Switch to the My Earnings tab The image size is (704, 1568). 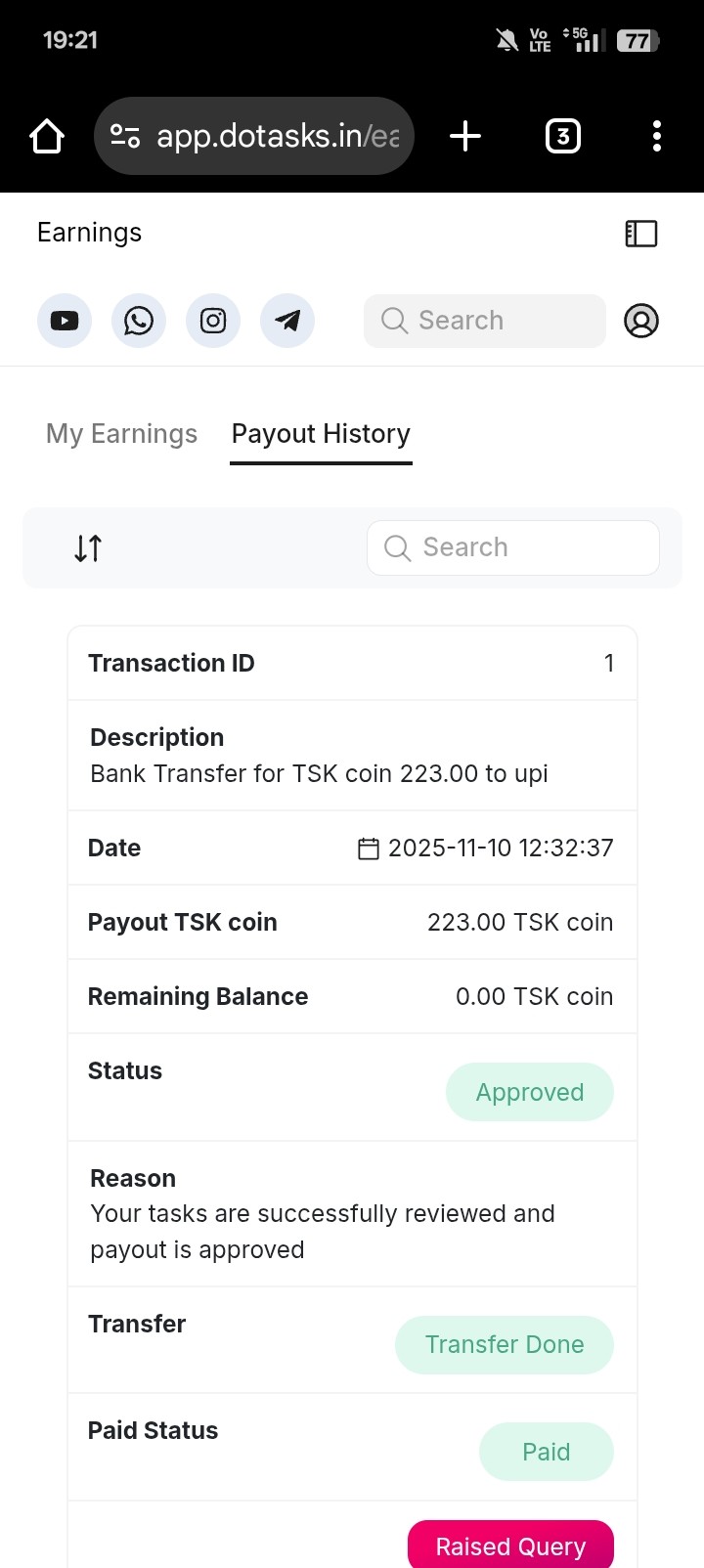click(121, 434)
